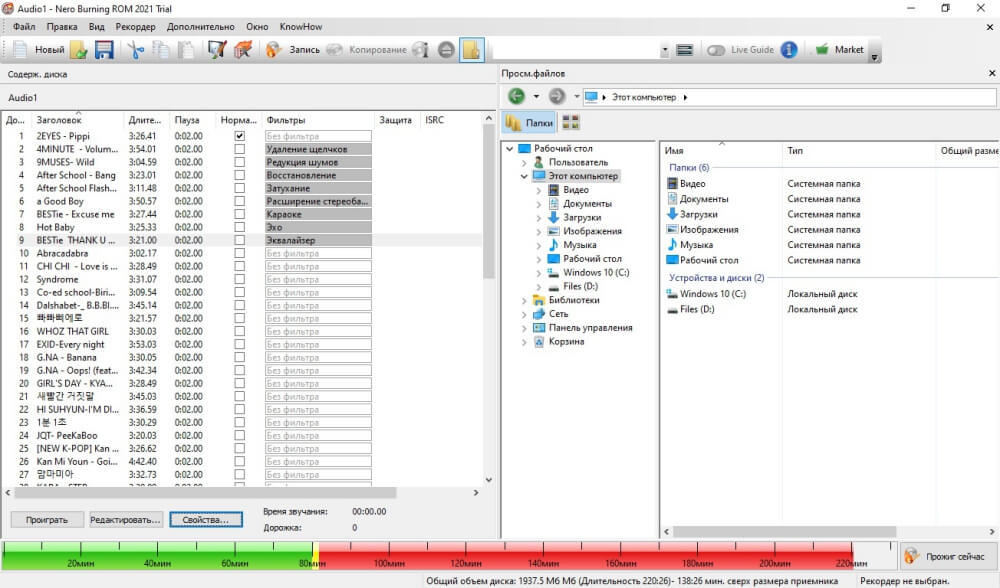Go back with green arrow in file browser
The height and width of the screenshot is (588, 1000).
pos(516,96)
